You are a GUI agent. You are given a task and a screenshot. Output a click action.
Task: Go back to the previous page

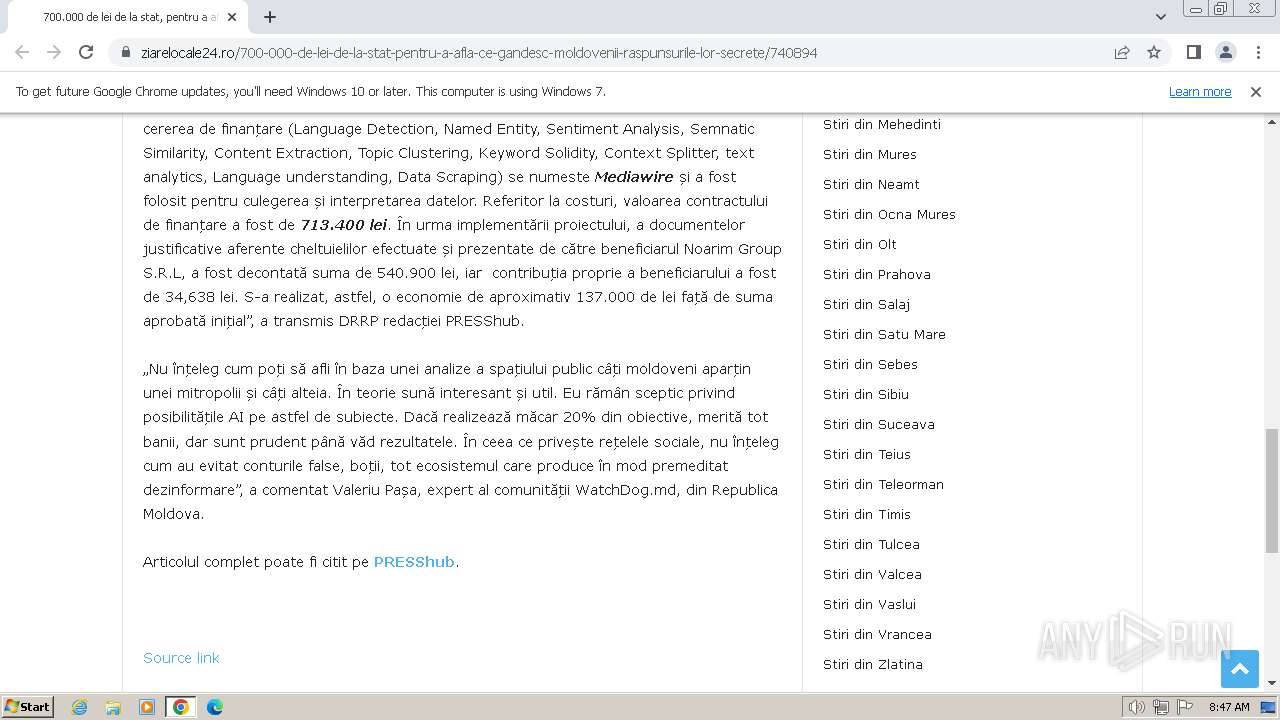coord(22,52)
